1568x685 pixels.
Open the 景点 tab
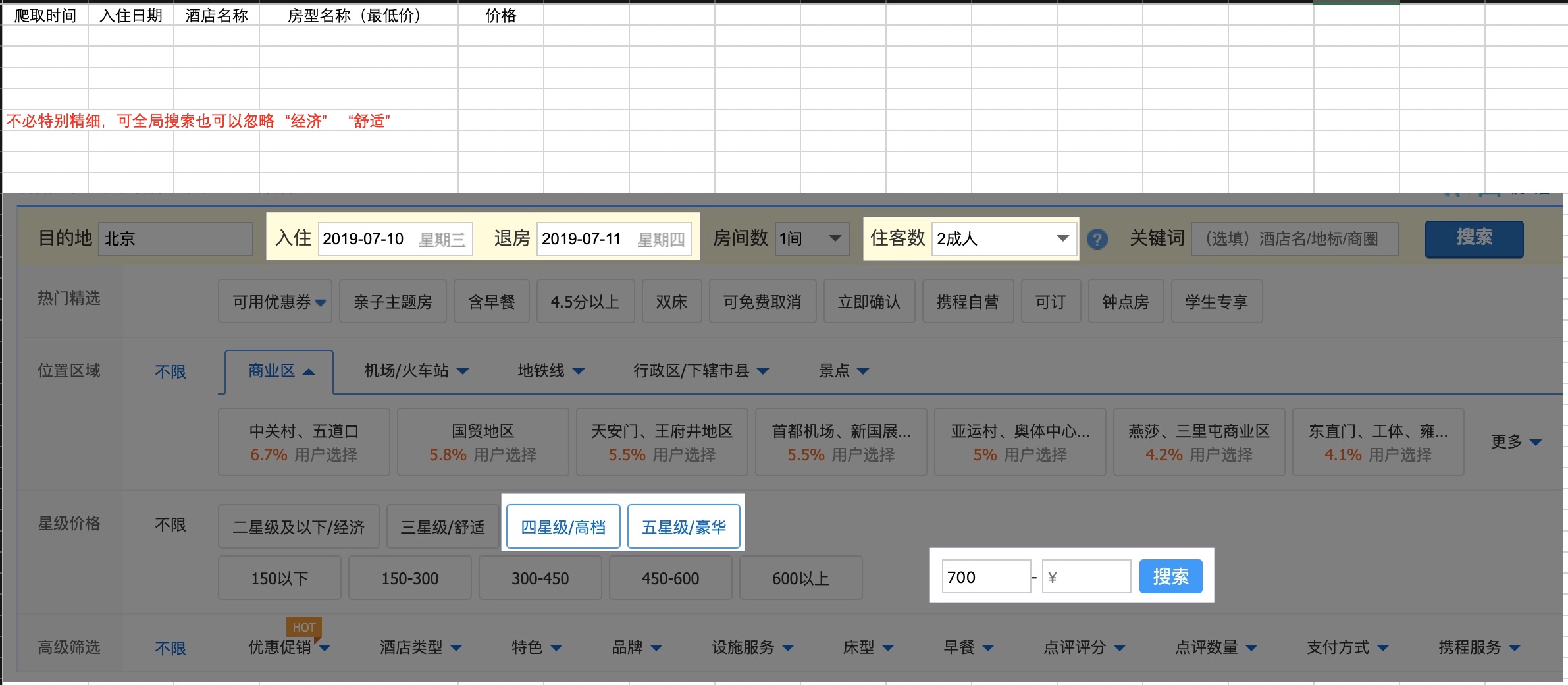tap(843, 371)
